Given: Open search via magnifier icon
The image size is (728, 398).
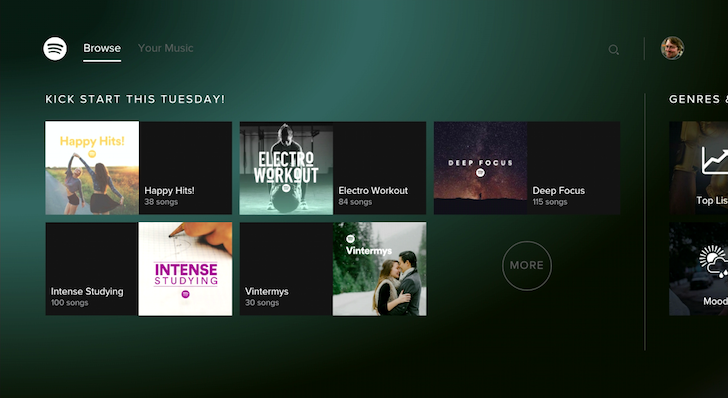Looking at the screenshot, I should click(x=613, y=50).
